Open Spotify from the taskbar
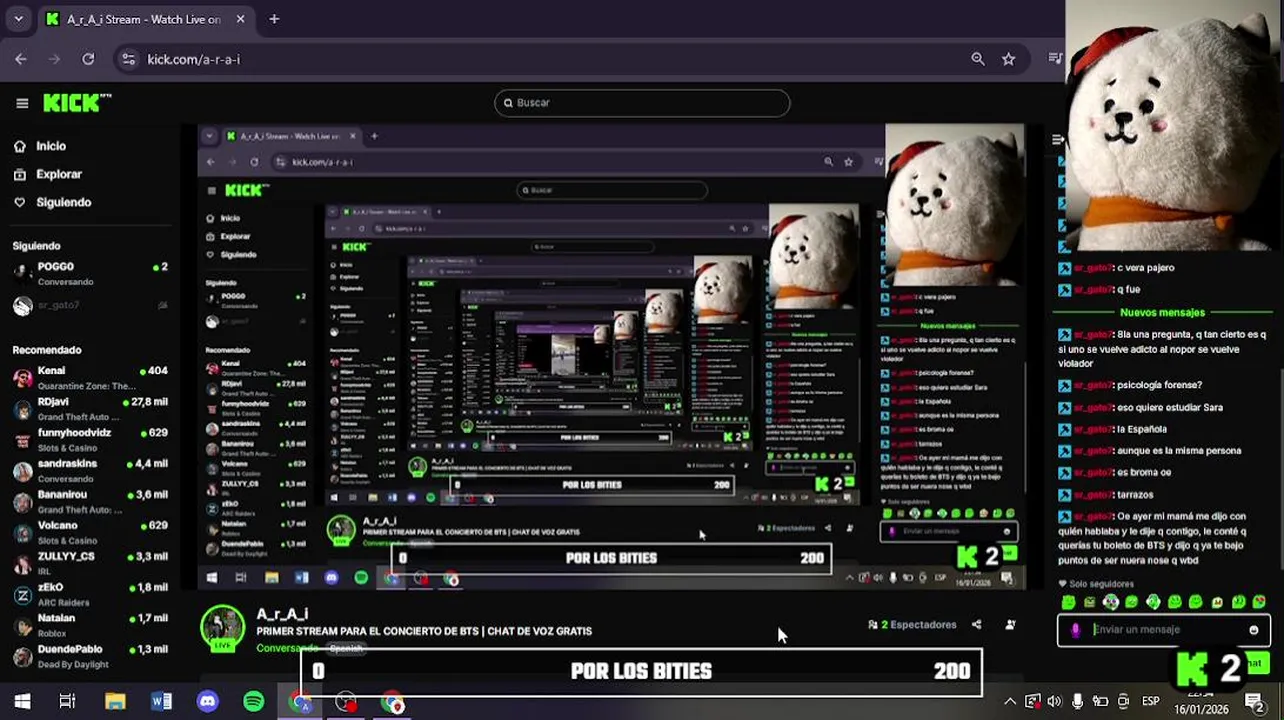1284x720 pixels. tap(254, 702)
